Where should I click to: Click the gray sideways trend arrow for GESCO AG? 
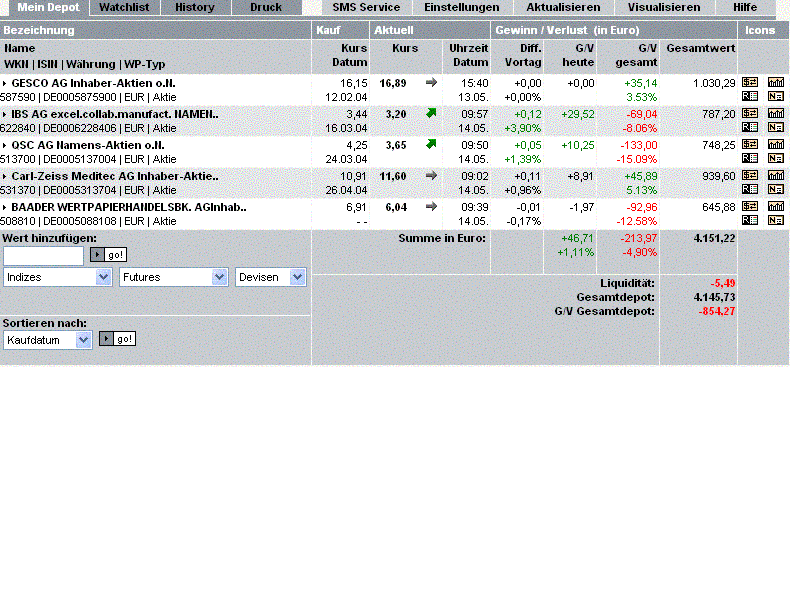tap(431, 82)
